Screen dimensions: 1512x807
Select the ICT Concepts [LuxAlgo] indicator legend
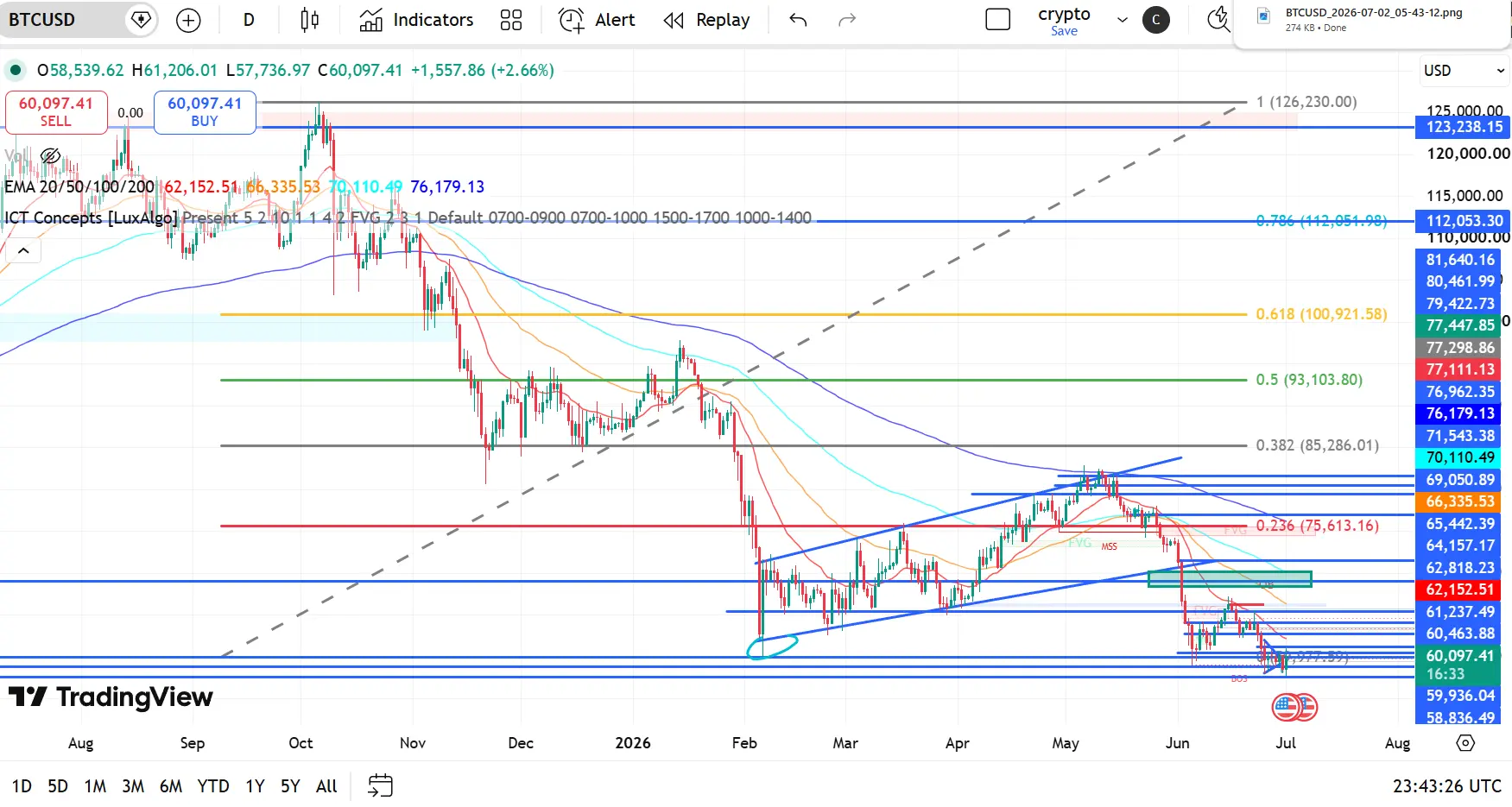[91, 218]
